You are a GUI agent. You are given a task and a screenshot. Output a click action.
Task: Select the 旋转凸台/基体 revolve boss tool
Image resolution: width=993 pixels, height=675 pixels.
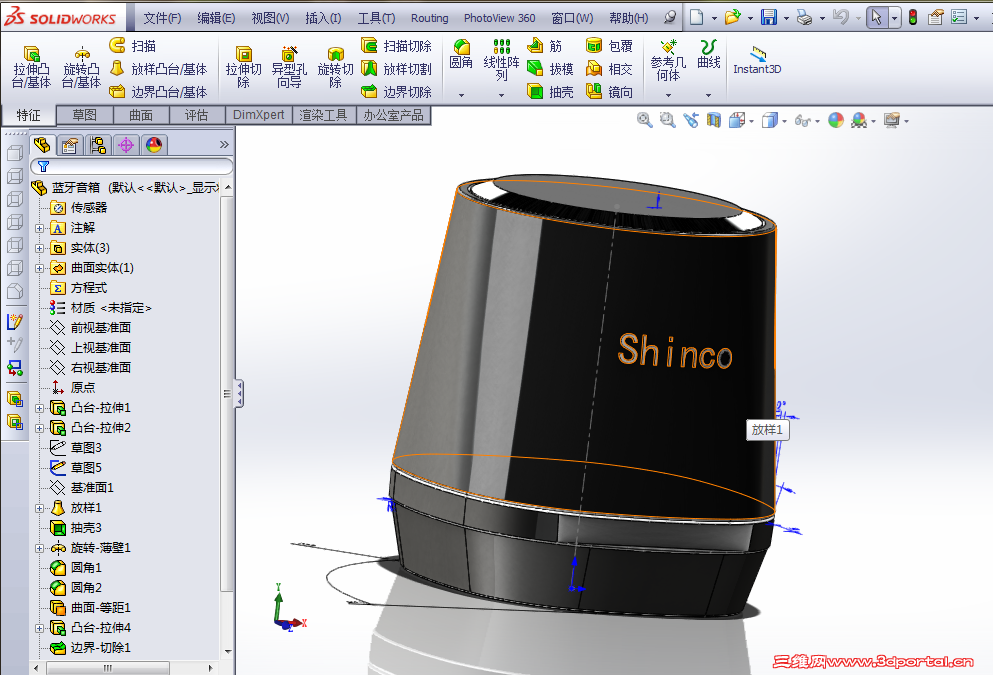click(81, 68)
